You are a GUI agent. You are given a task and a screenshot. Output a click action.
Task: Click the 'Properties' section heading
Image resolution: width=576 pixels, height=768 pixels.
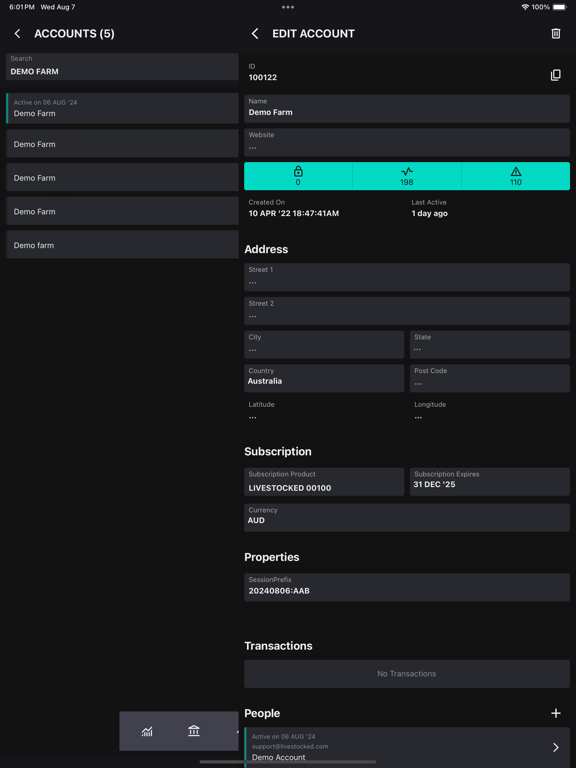coord(272,557)
